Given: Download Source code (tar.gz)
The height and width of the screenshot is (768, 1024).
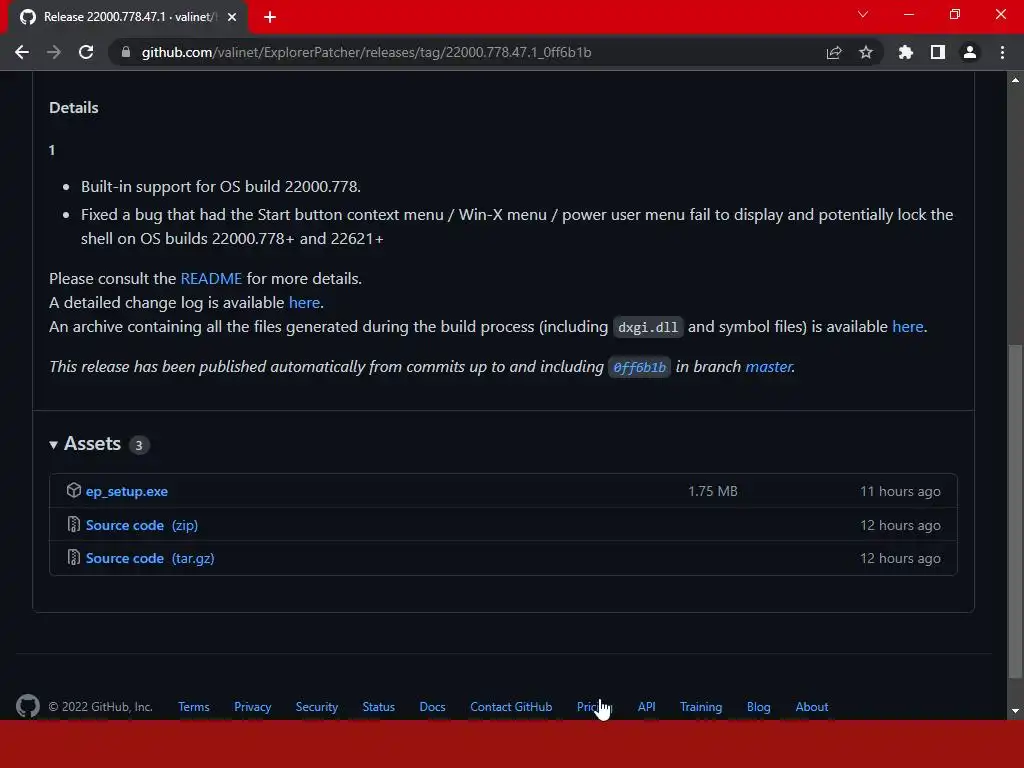Looking at the screenshot, I should [x=150, y=558].
